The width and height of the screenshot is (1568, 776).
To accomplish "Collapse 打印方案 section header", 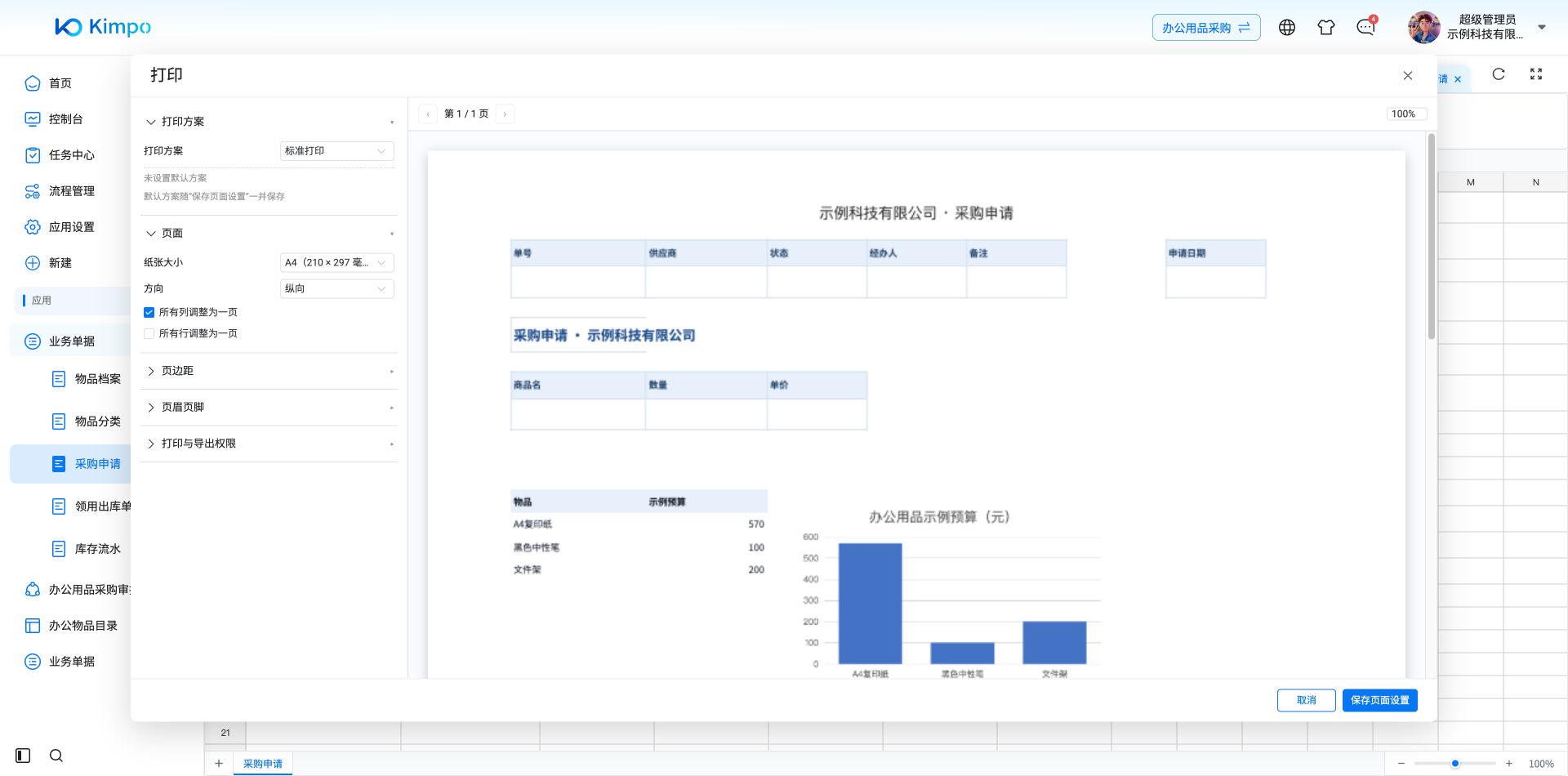I will coord(269,122).
